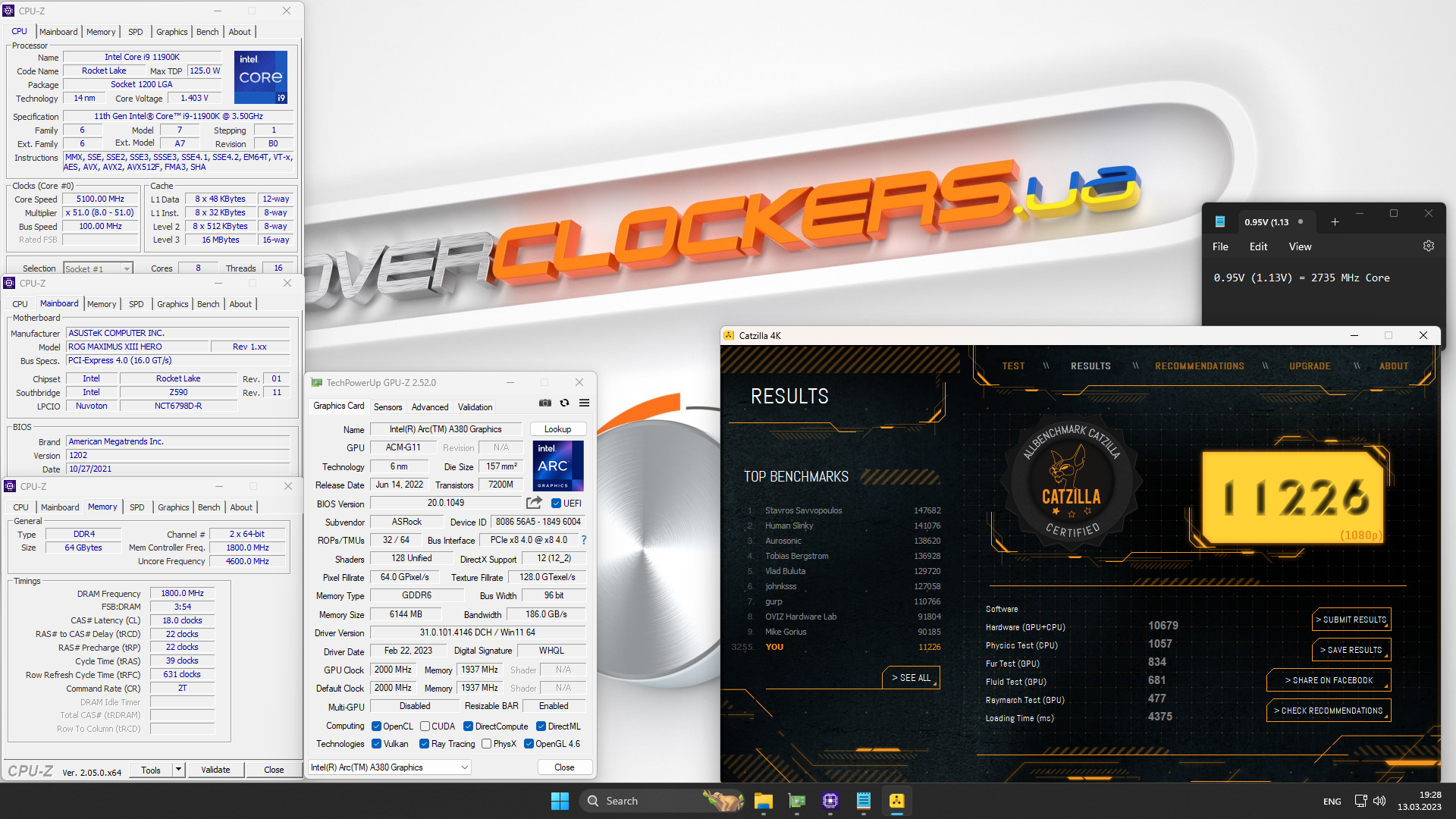Click Intel ARC graphics logo in GPU-Z
The width and height of the screenshot is (1456, 819).
(558, 466)
